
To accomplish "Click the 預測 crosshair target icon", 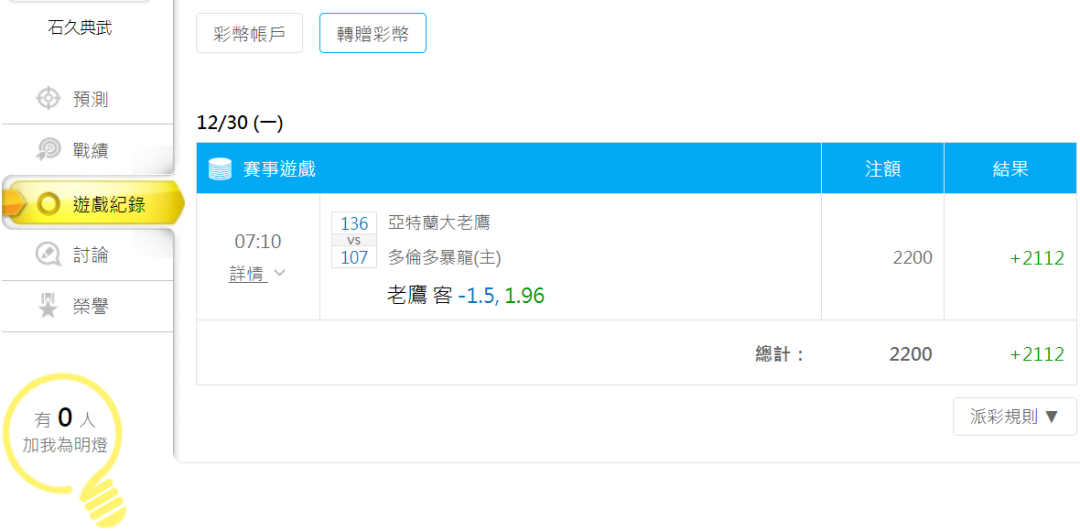I will pos(48,98).
